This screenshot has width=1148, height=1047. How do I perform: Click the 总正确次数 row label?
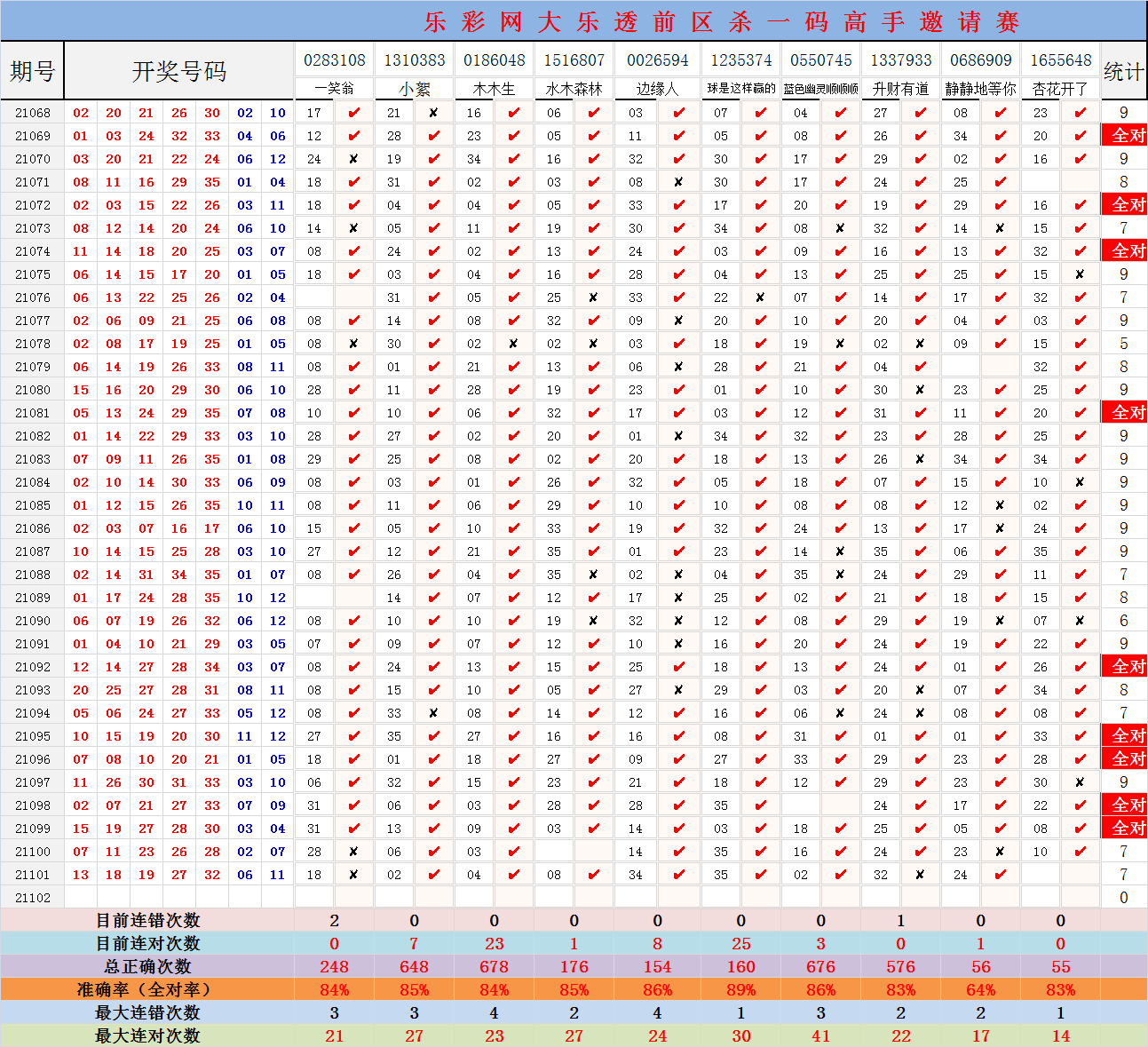(x=147, y=967)
